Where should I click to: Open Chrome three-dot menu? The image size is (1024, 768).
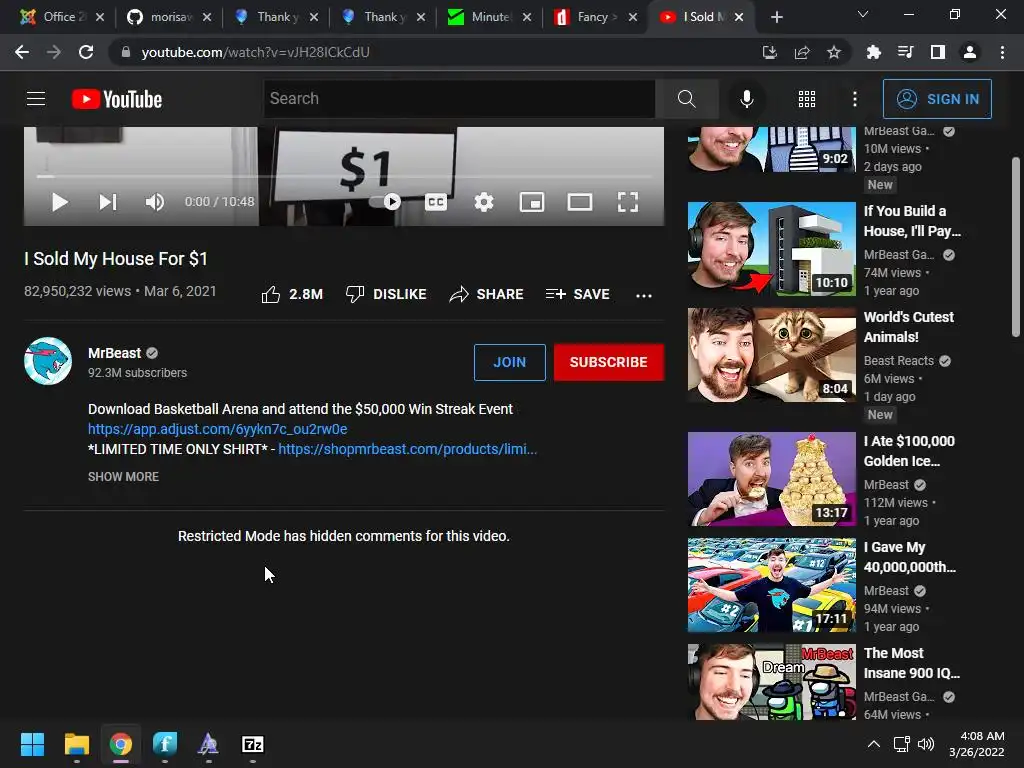tap(1002, 52)
